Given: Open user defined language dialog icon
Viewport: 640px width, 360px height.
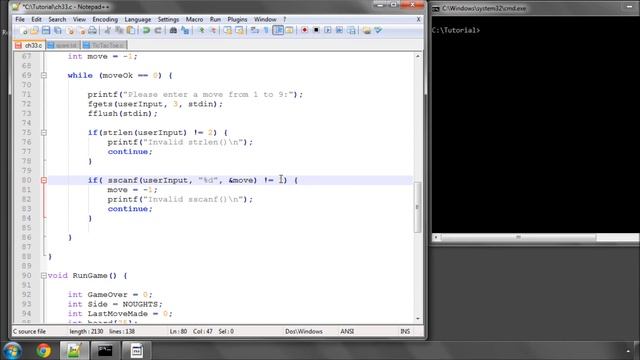Looking at the screenshot, I should point(289,31).
